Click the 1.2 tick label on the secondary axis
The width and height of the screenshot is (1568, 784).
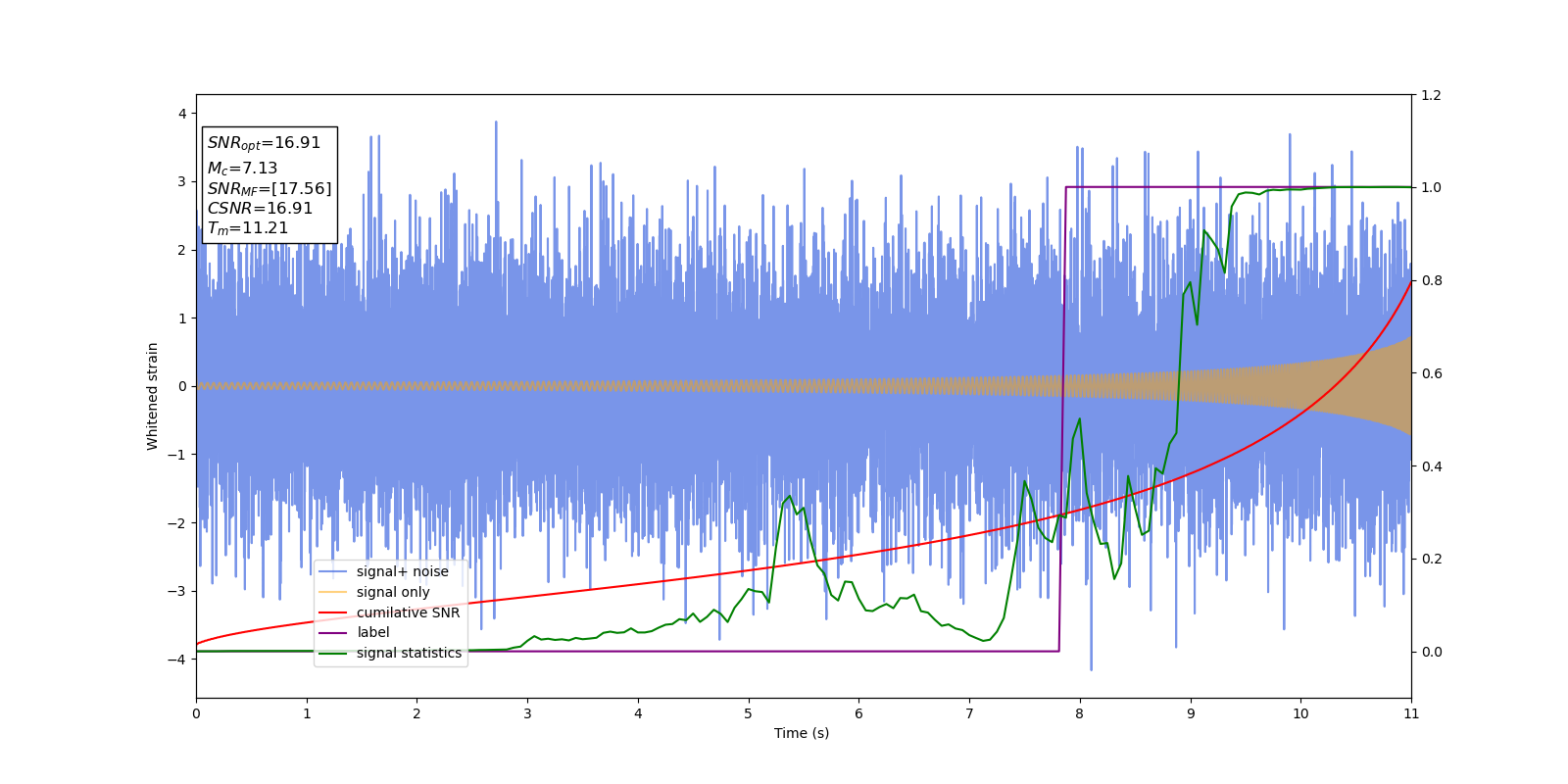tap(1431, 95)
